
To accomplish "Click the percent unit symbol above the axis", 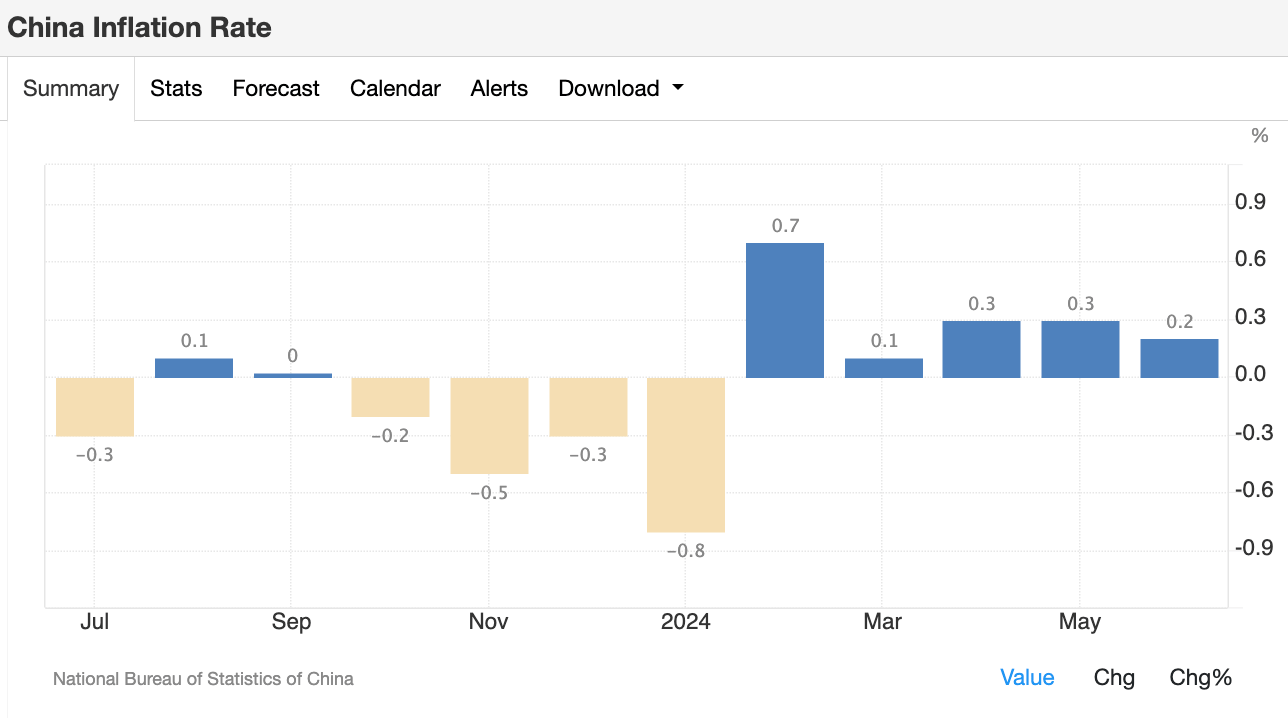I will 1260,136.
